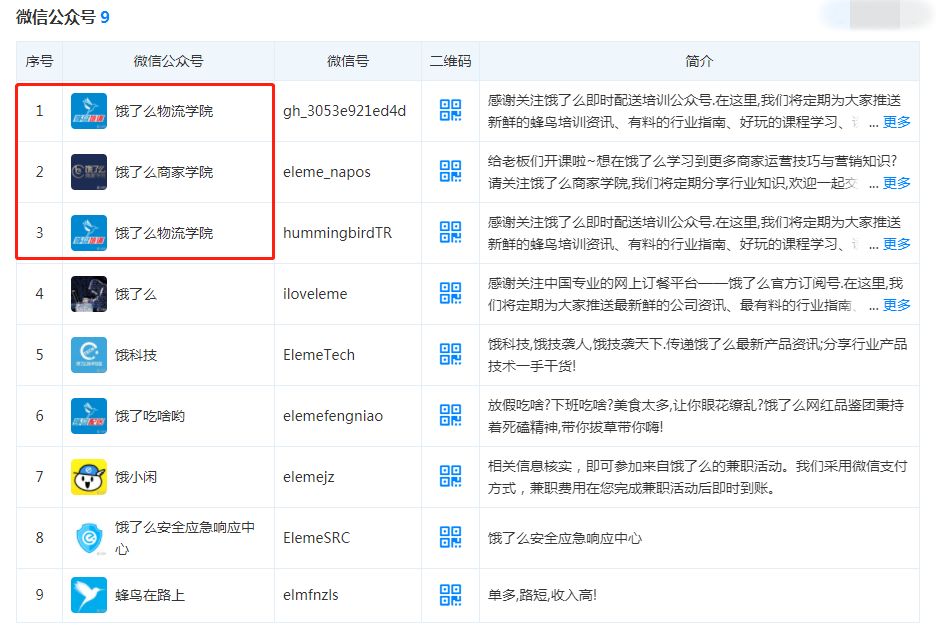Open the QR code icon for ElemeSRC
The width and height of the screenshot is (936, 638).
click(x=450, y=537)
